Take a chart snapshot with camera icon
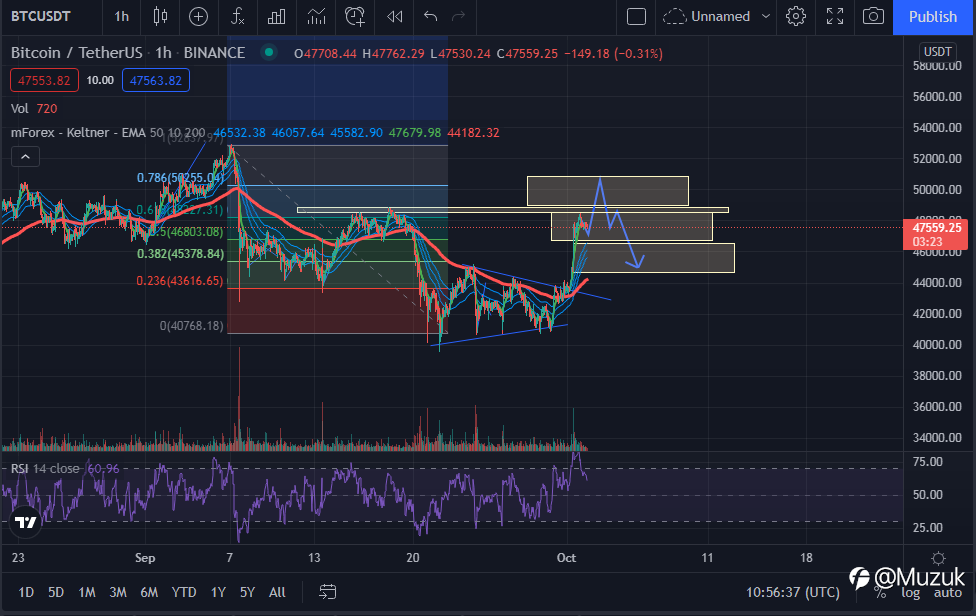Viewport: 976px width, 616px height. tap(873, 17)
